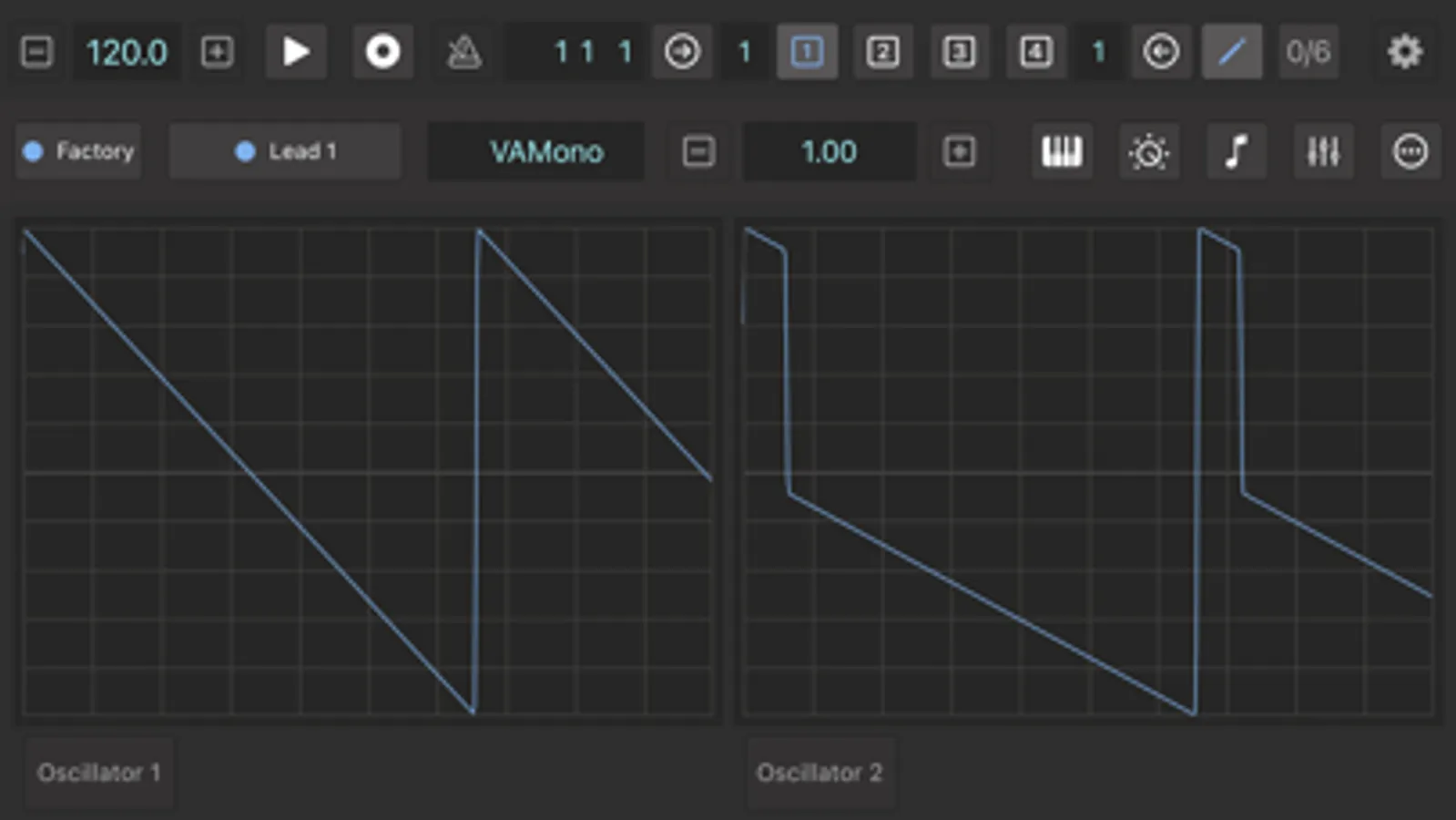Decrease tempo with the minus button

(36, 52)
